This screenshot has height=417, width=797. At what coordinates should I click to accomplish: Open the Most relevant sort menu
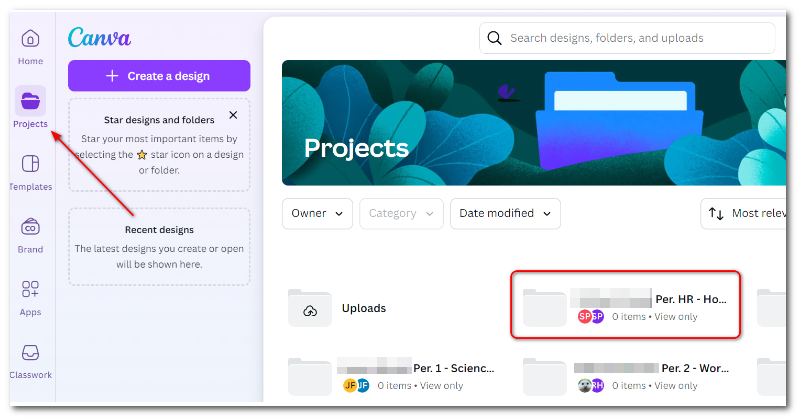pyautogui.click(x=743, y=214)
